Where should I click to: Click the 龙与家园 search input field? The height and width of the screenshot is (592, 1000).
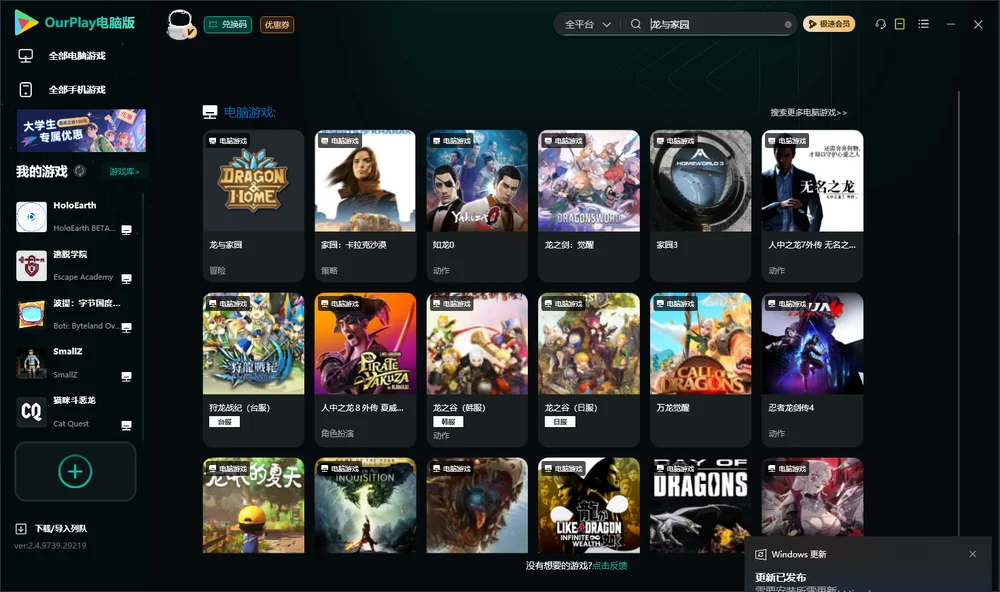[x=714, y=24]
